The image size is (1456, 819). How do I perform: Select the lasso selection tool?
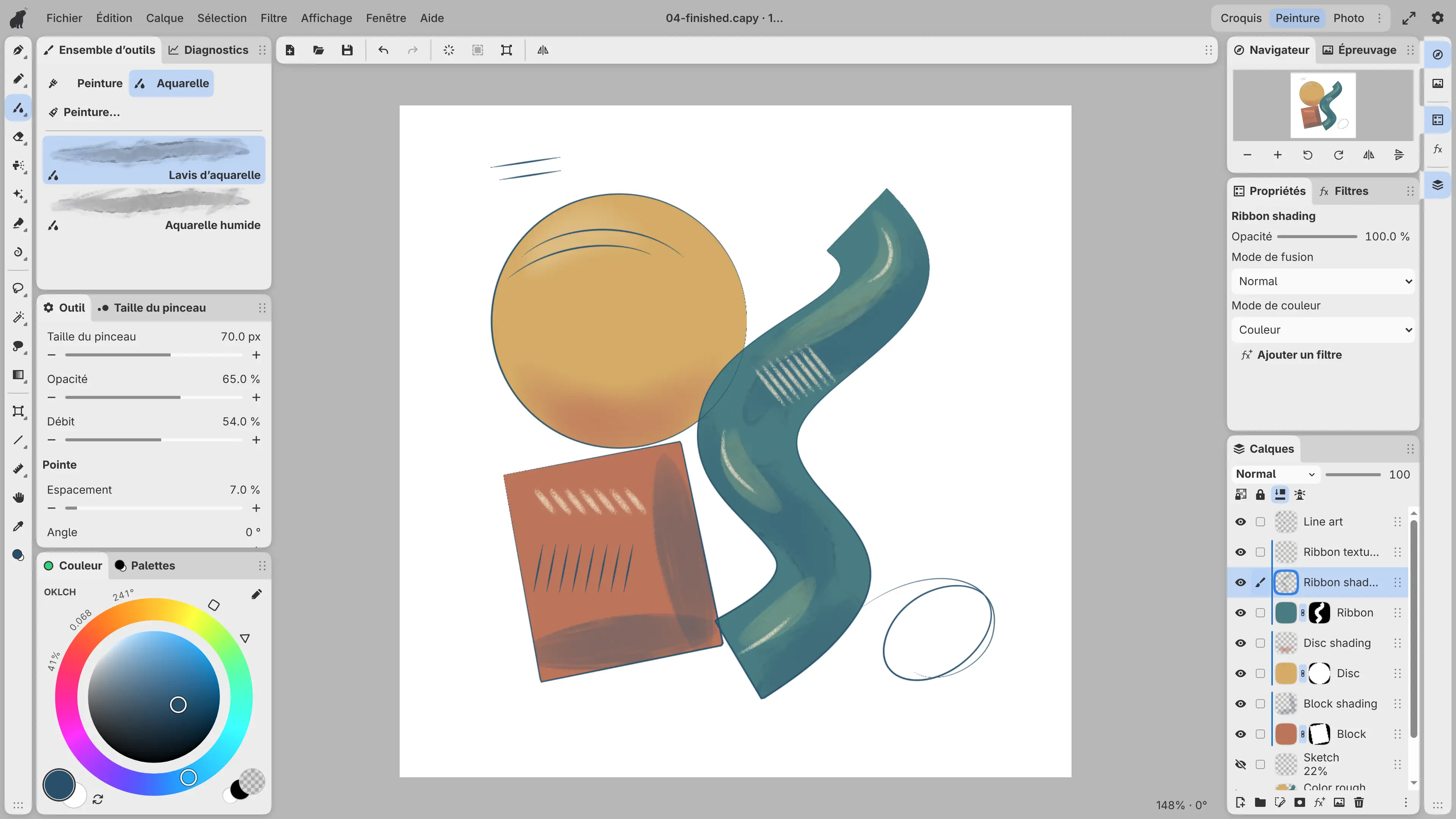tap(18, 288)
